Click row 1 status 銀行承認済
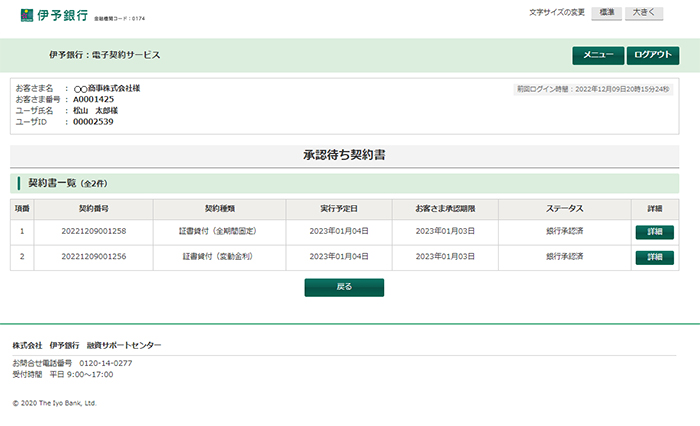The image size is (700, 426). [x=565, y=231]
